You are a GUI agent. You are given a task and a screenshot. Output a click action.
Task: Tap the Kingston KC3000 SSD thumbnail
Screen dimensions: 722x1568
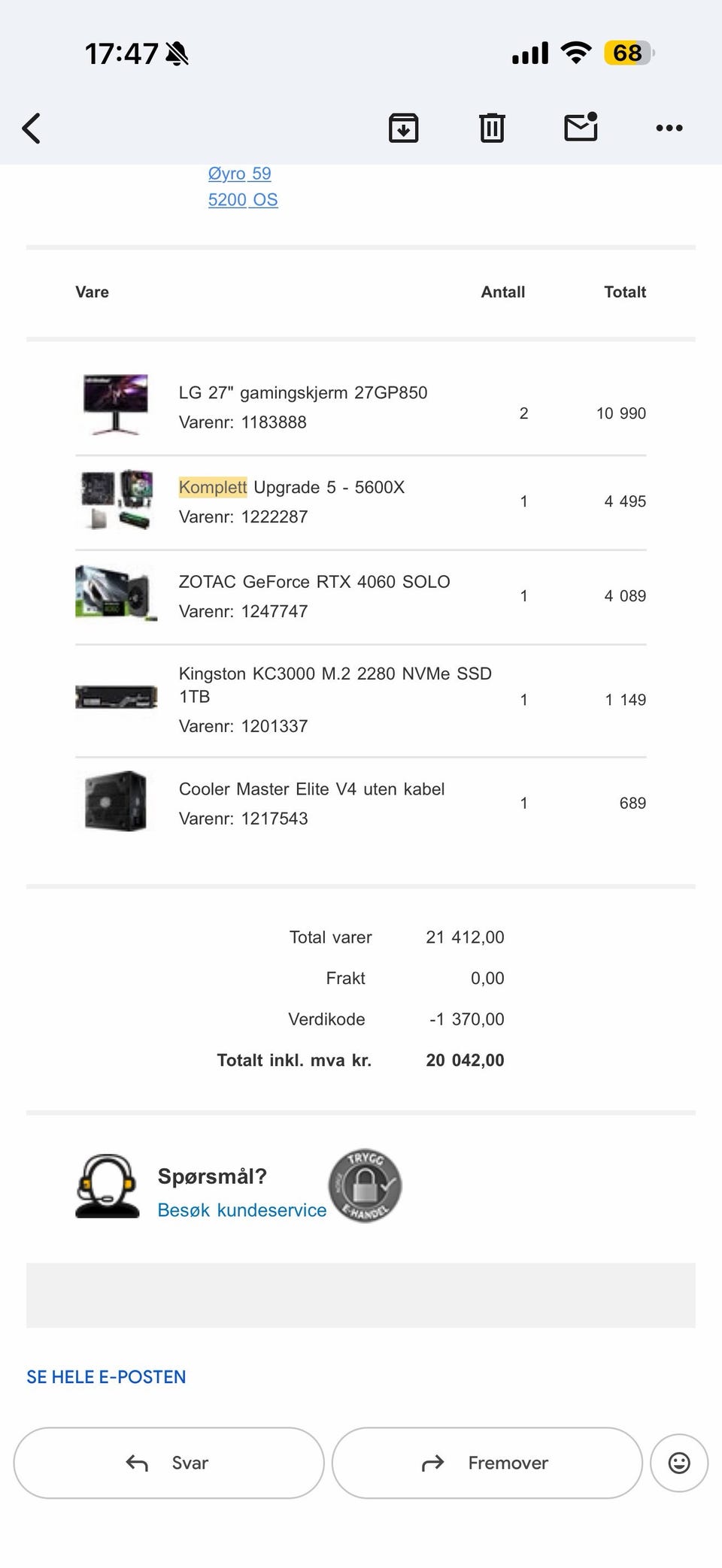pyautogui.click(x=116, y=698)
